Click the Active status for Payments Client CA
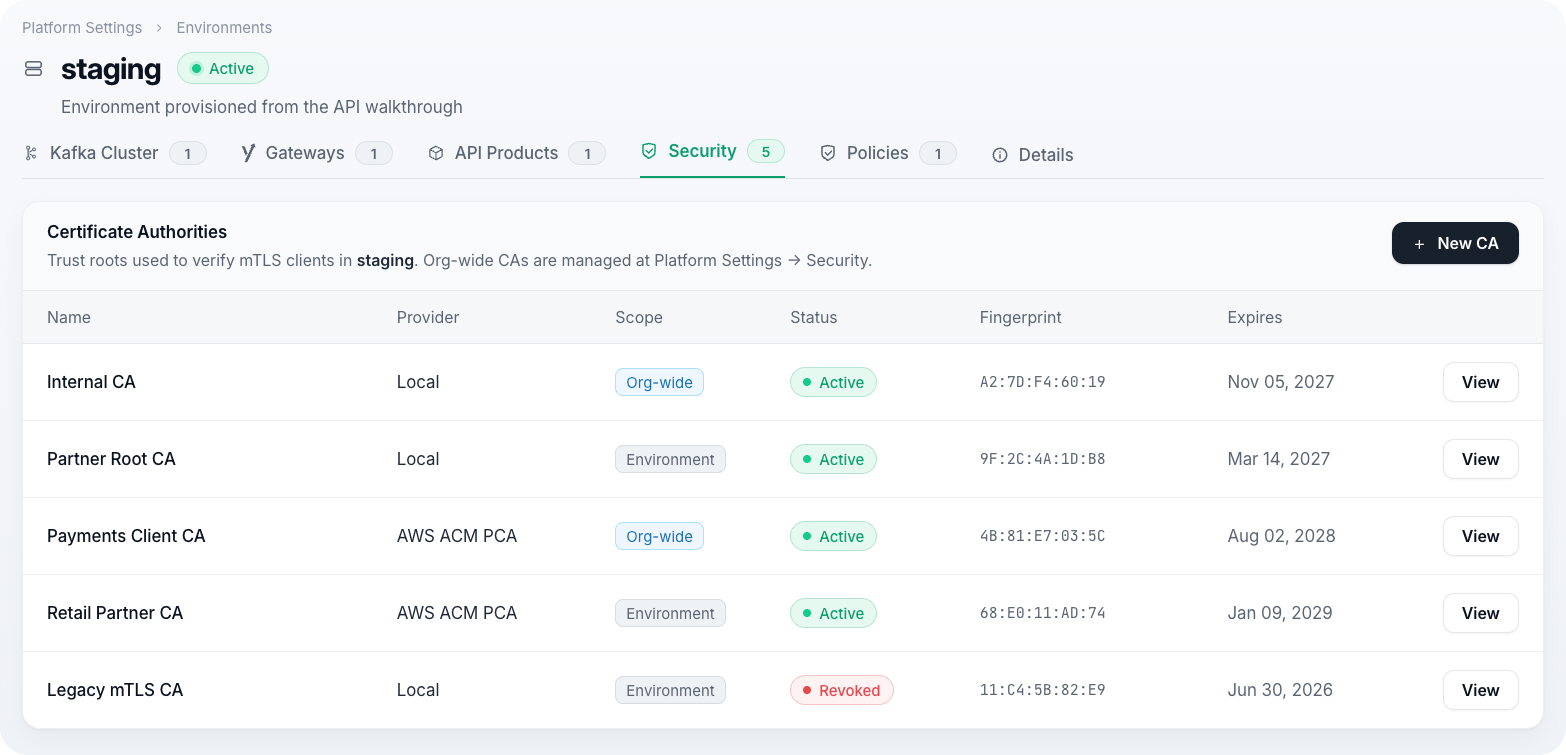Viewport: 1566px width, 755px height. (833, 536)
